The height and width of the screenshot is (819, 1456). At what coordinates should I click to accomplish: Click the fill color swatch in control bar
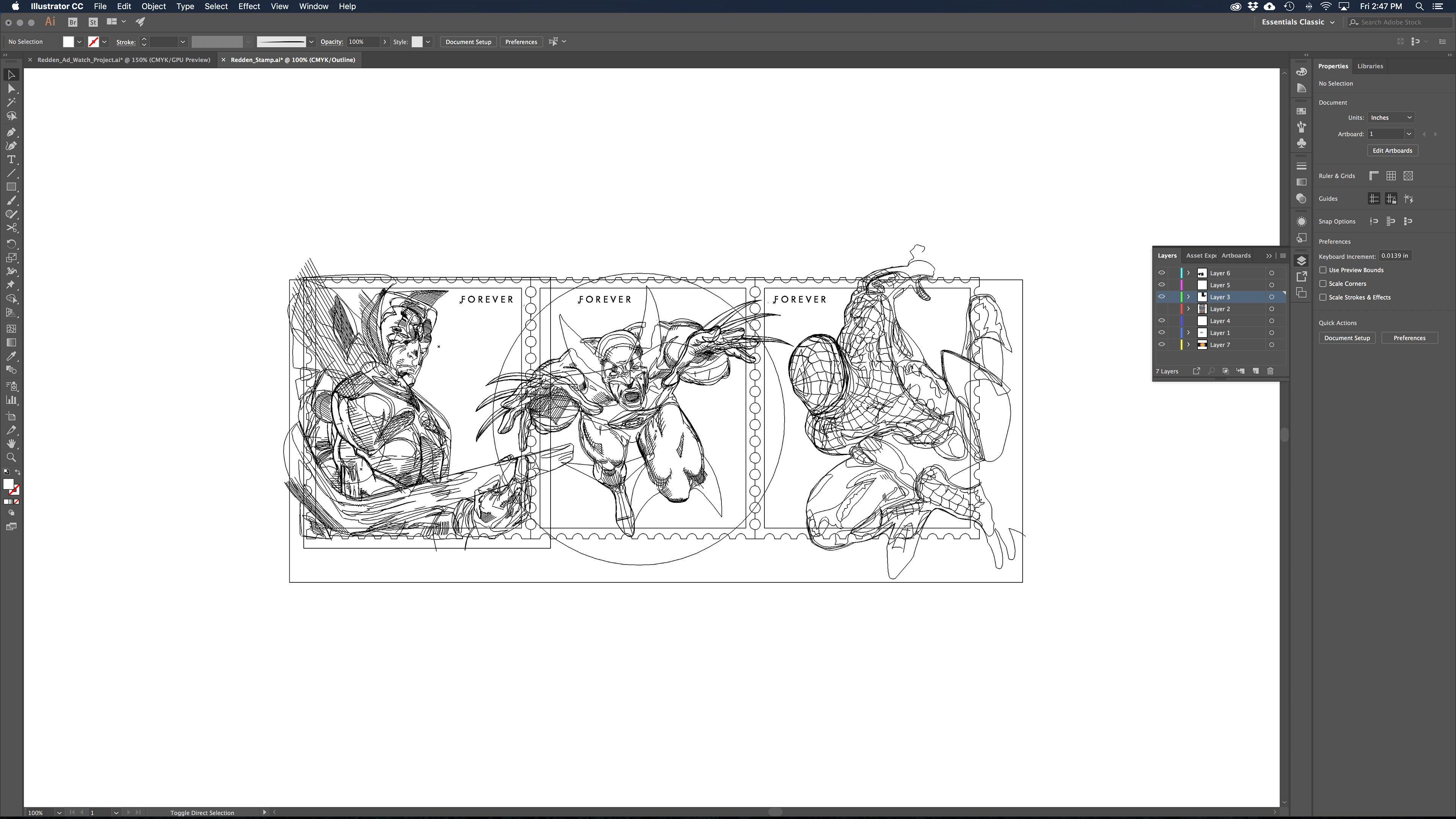68,42
